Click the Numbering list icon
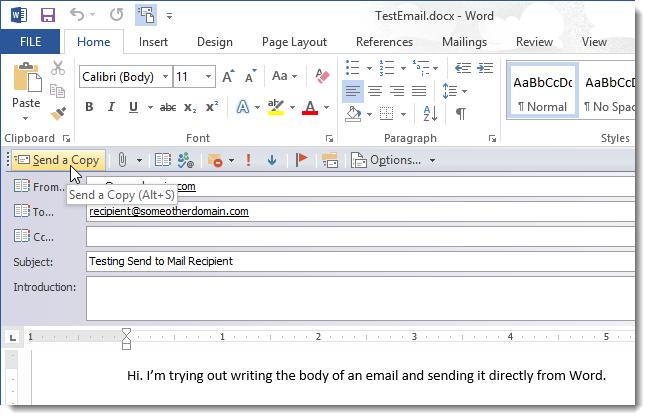Viewport: 650px width, 420px height. point(386,68)
